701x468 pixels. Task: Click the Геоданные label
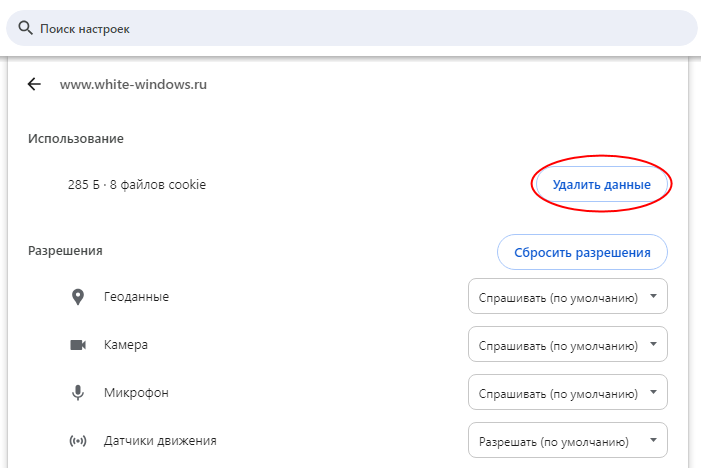click(x=136, y=297)
